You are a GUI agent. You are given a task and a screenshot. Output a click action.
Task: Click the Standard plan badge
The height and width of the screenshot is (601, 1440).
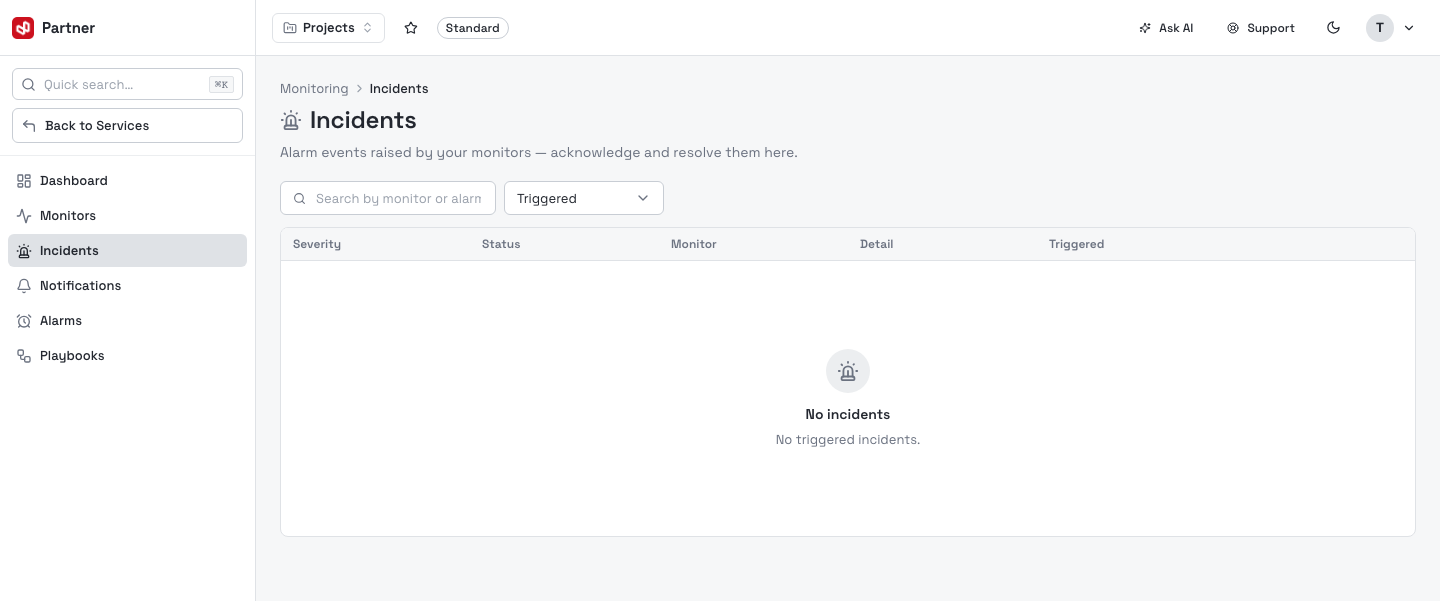(473, 28)
